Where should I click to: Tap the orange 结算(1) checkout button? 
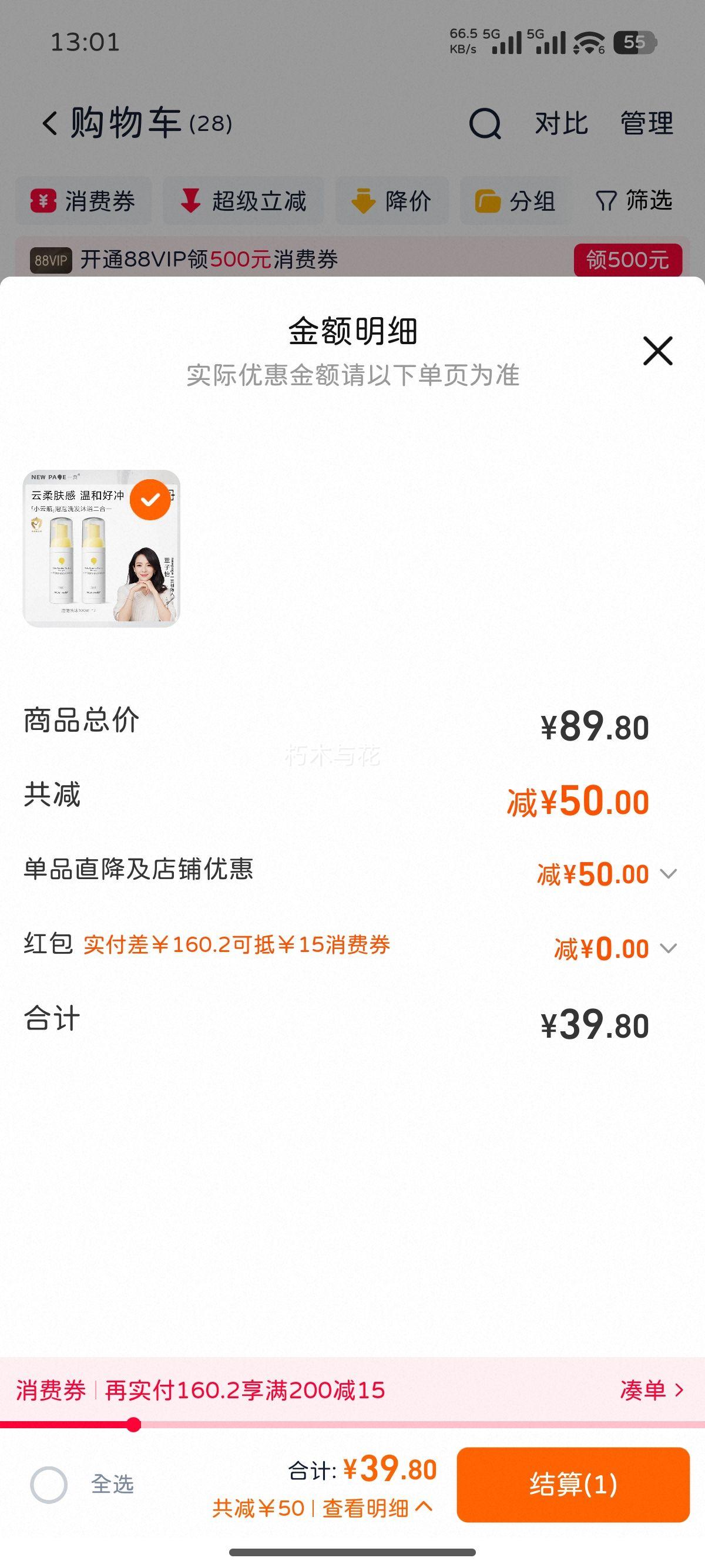click(573, 1485)
